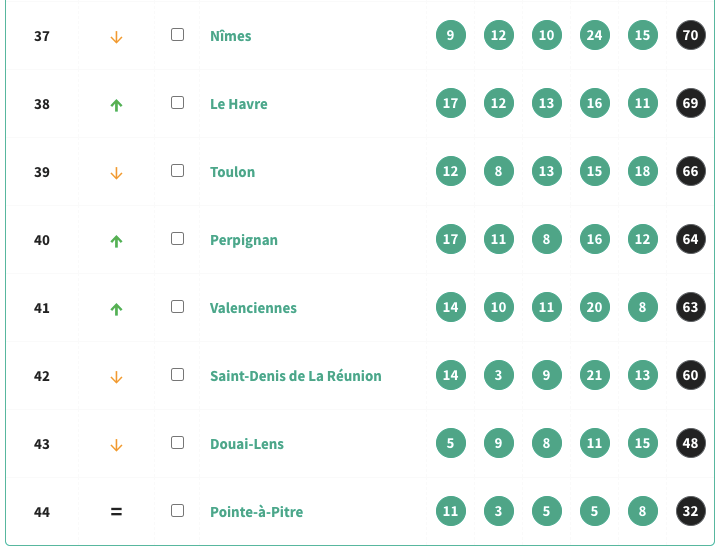Click the equals sign for Pointe-à-Pitre

pos(116,512)
